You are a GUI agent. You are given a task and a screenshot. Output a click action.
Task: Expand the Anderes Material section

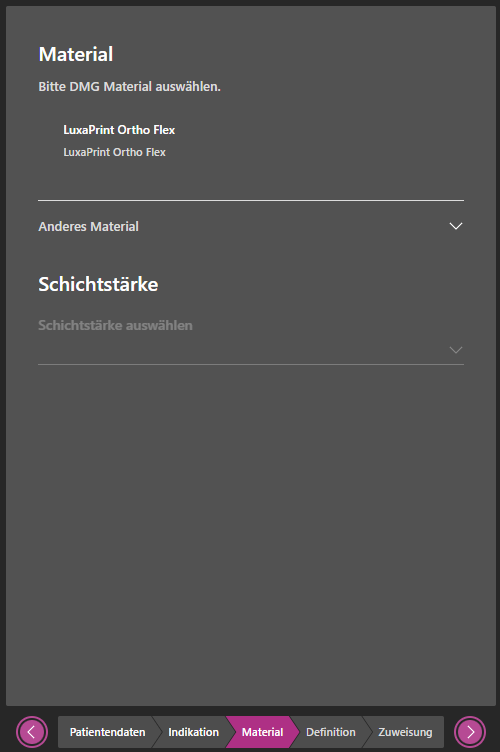click(x=251, y=226)
